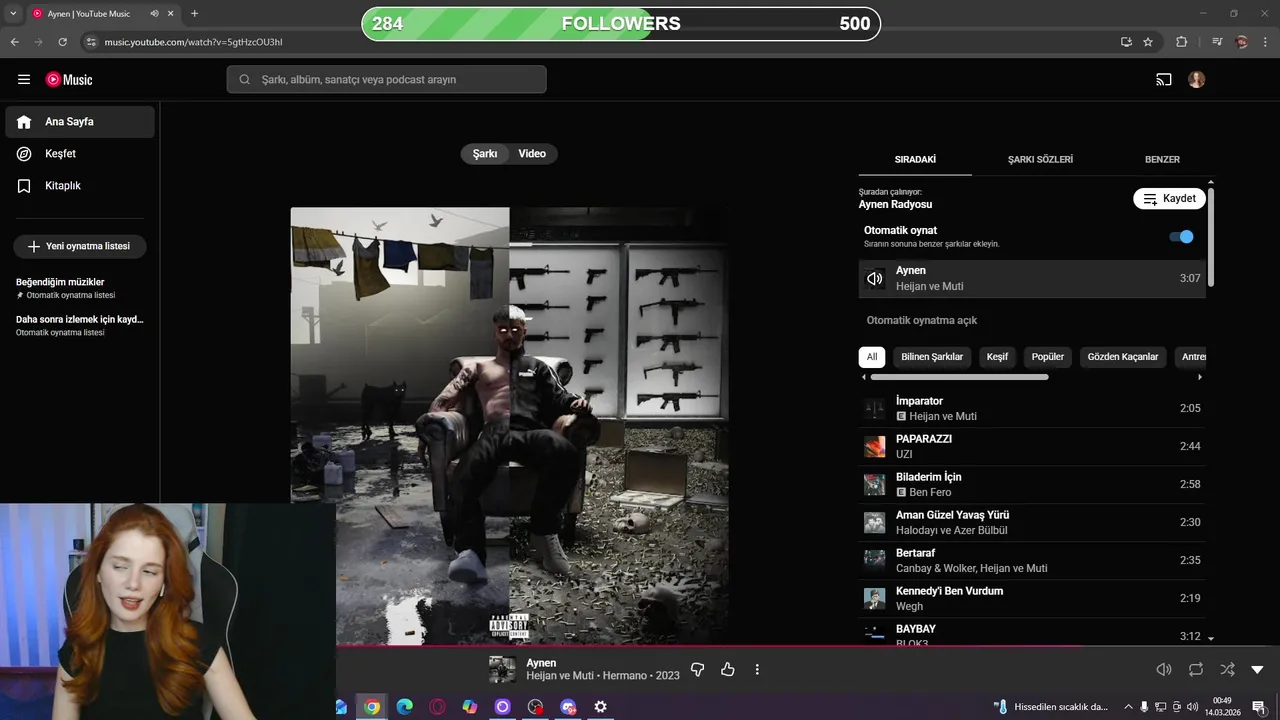Click the Yeni oynatma listesi button
This screenshot has width=1280, height=720.
80,246
